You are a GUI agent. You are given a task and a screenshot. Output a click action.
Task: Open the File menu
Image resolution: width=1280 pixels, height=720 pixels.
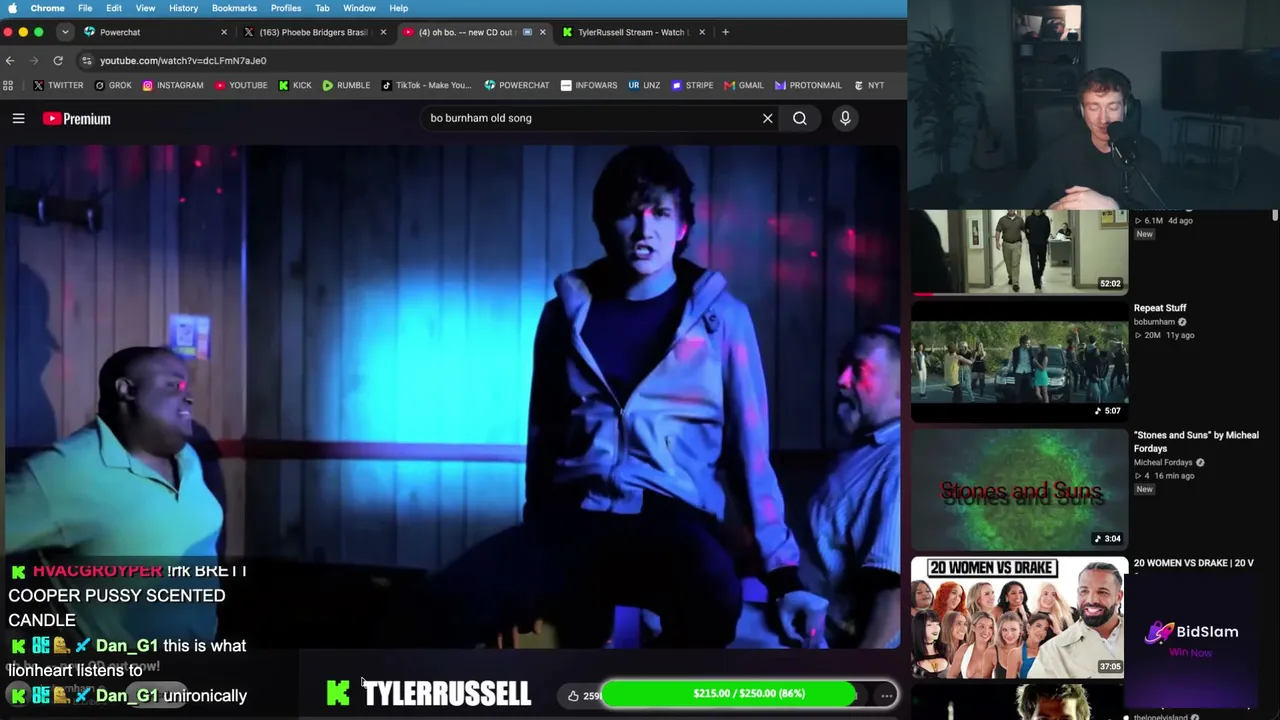(x=85, y=8)
